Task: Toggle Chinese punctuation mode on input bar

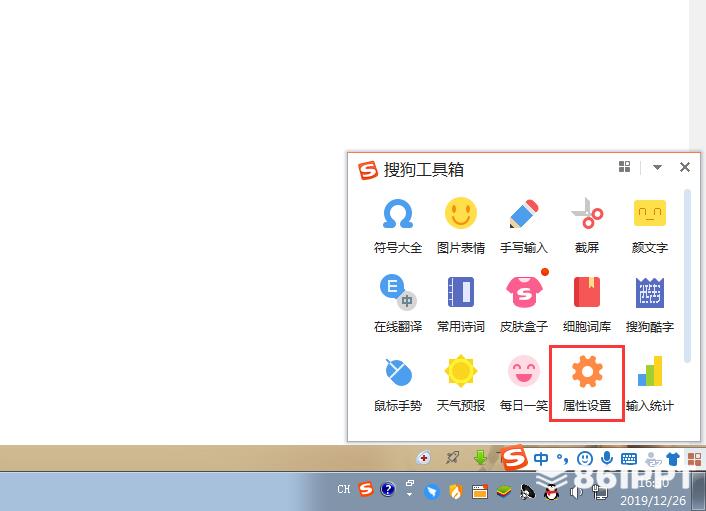Action: tap(562, 459)
